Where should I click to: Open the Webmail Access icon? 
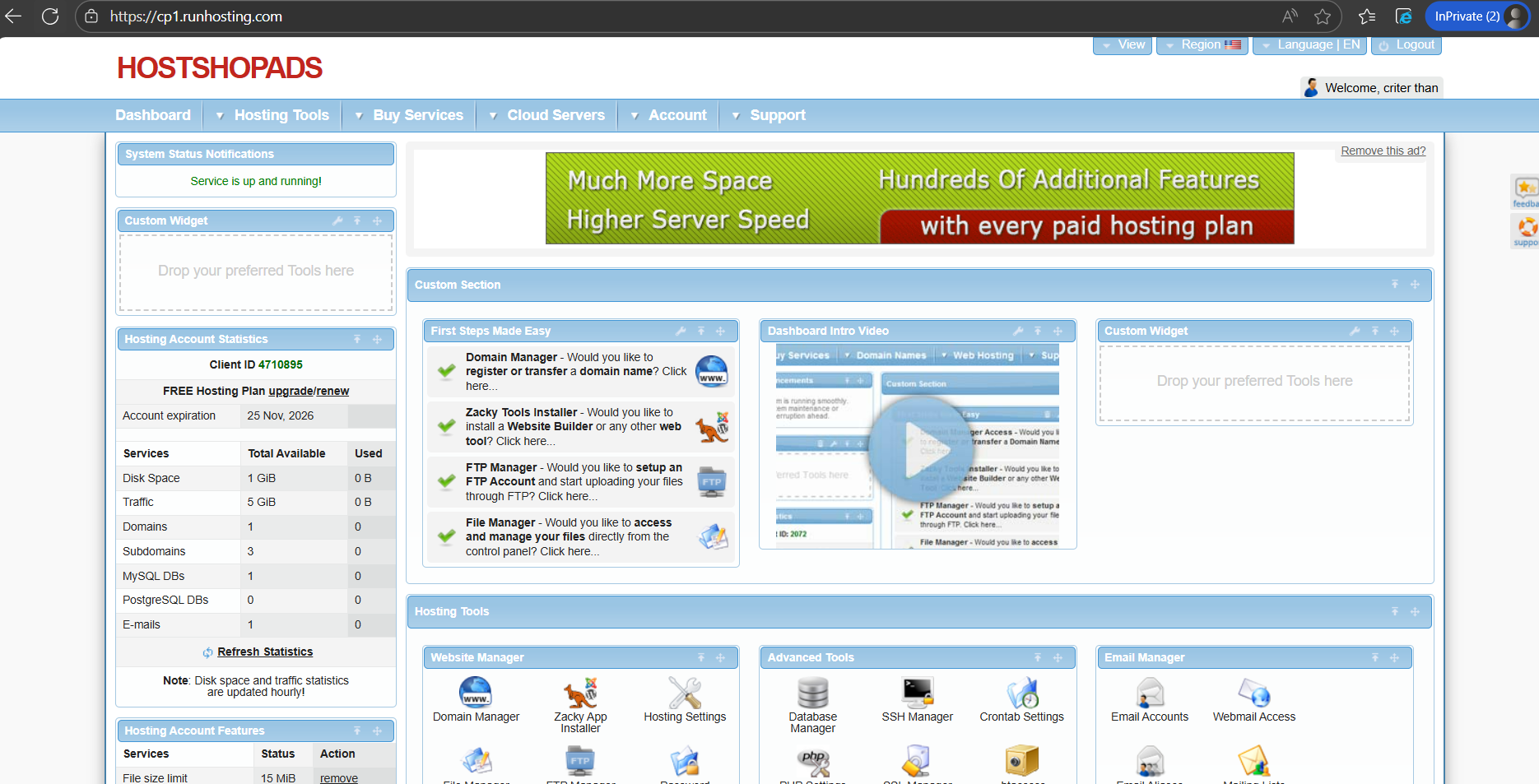(1253, 693)
